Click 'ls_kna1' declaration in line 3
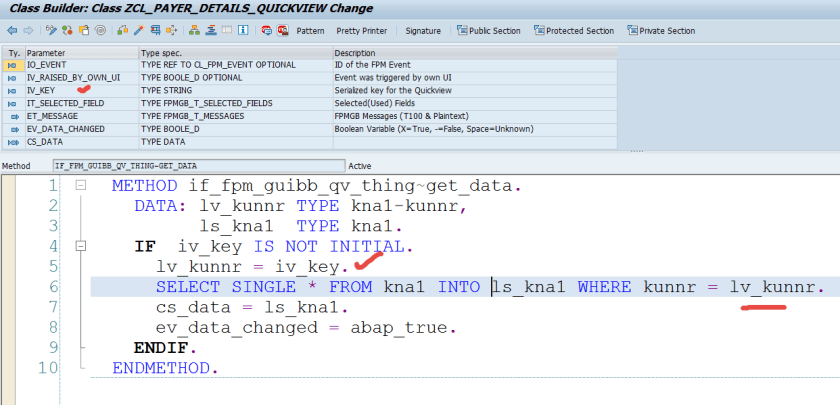The image size is (840, 405). coord(238,226)
